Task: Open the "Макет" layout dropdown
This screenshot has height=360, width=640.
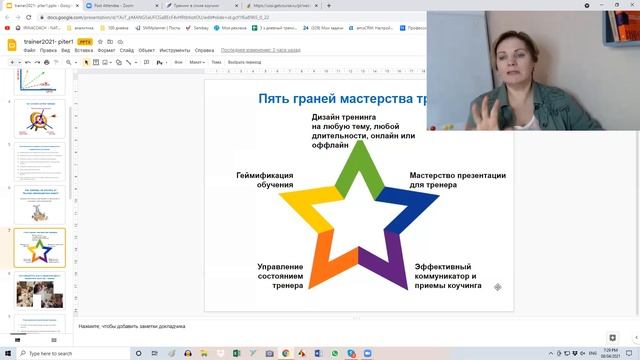Action: 197,62
